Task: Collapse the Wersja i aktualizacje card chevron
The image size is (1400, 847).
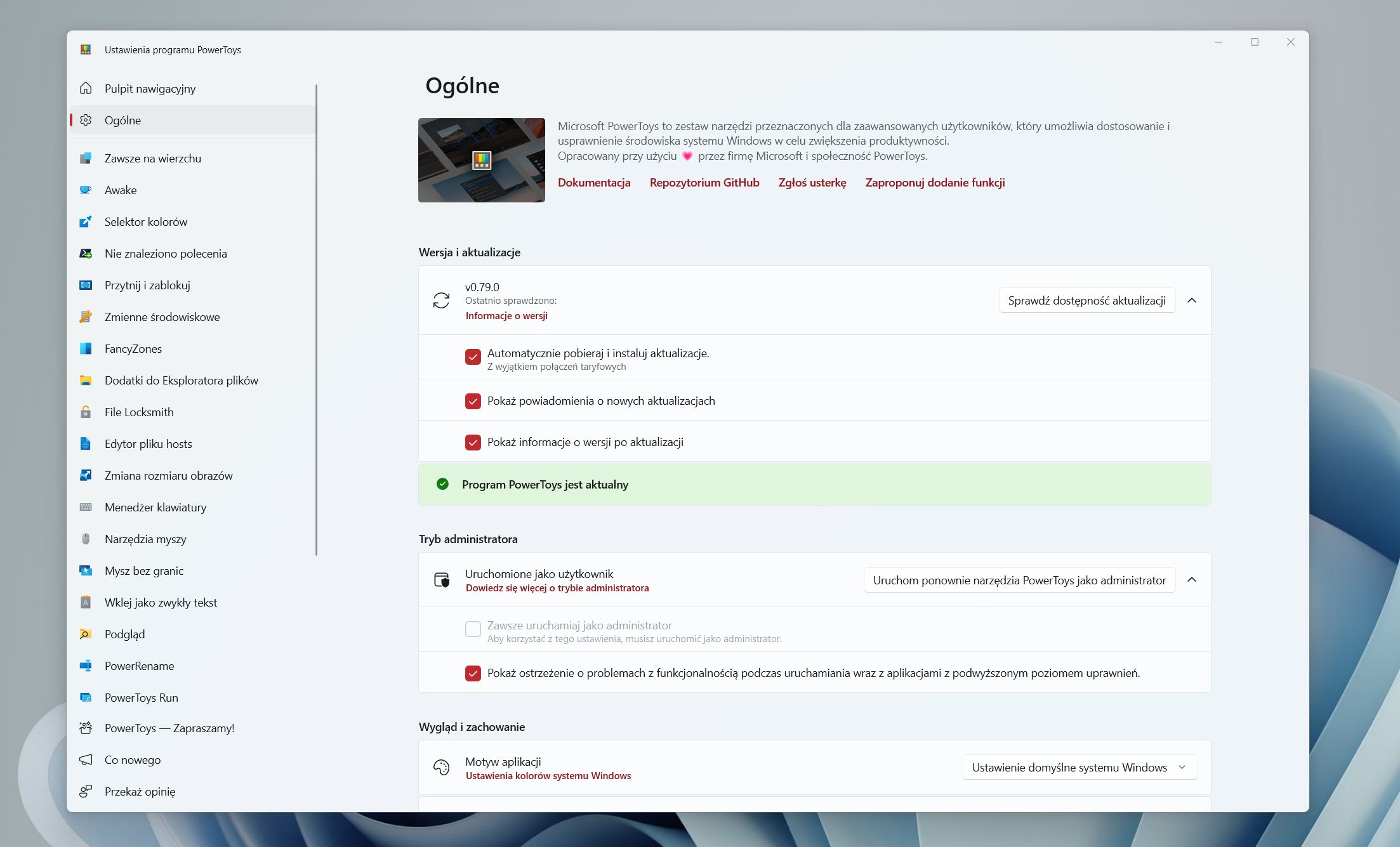Action: 1192,300
